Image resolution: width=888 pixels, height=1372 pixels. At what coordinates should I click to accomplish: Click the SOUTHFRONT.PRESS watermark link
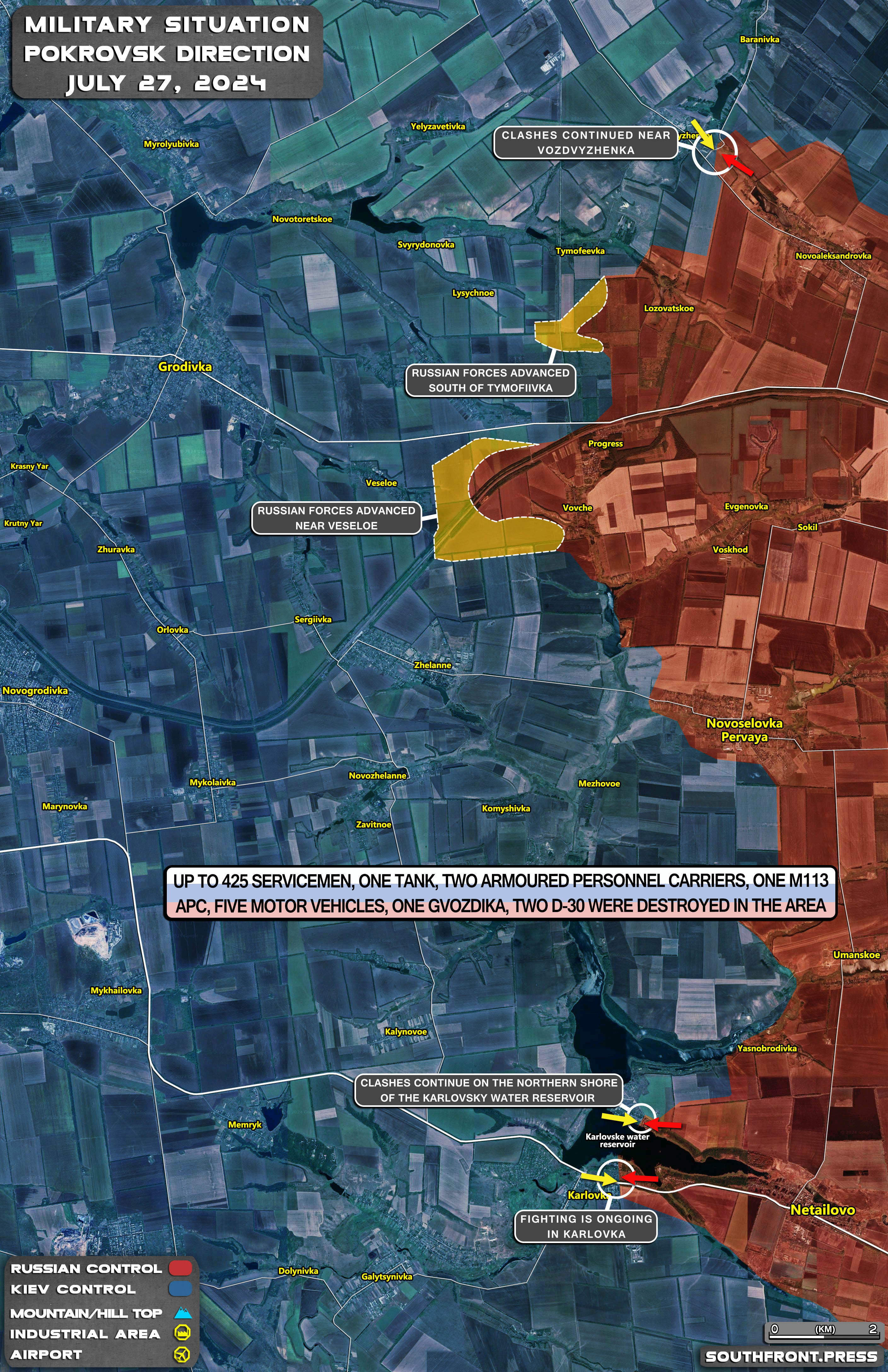791,1357
